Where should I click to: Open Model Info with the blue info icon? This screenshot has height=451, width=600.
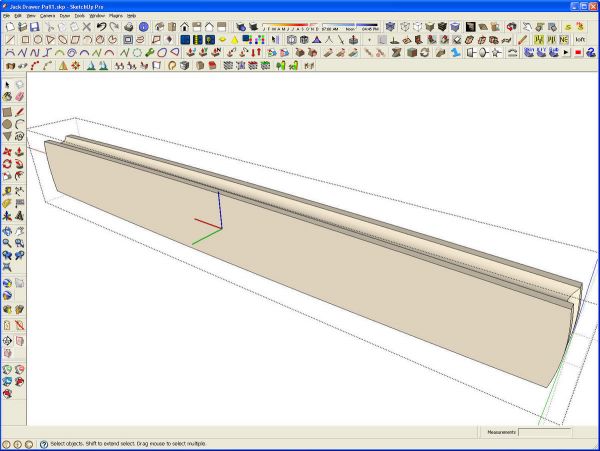tap(143, 27)
